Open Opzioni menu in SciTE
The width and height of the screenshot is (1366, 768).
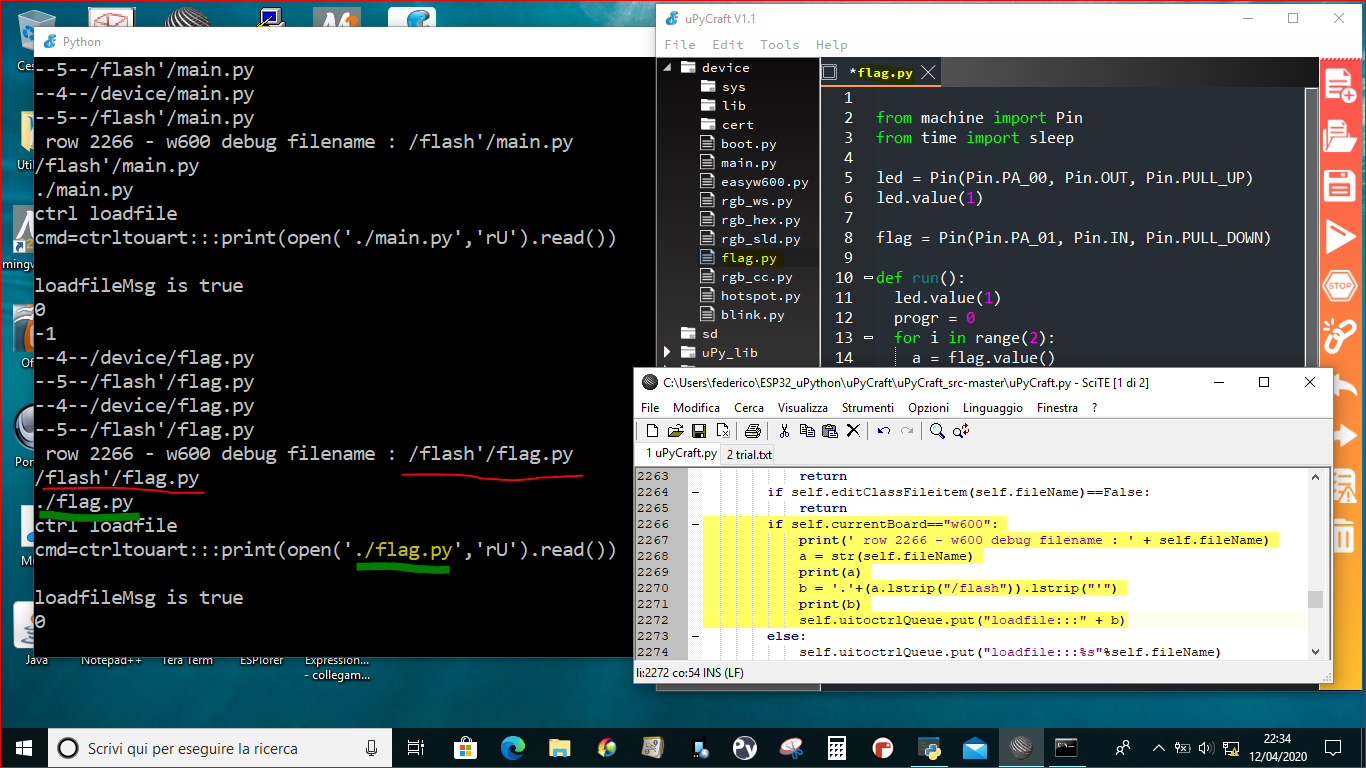[x=929, y=408]
